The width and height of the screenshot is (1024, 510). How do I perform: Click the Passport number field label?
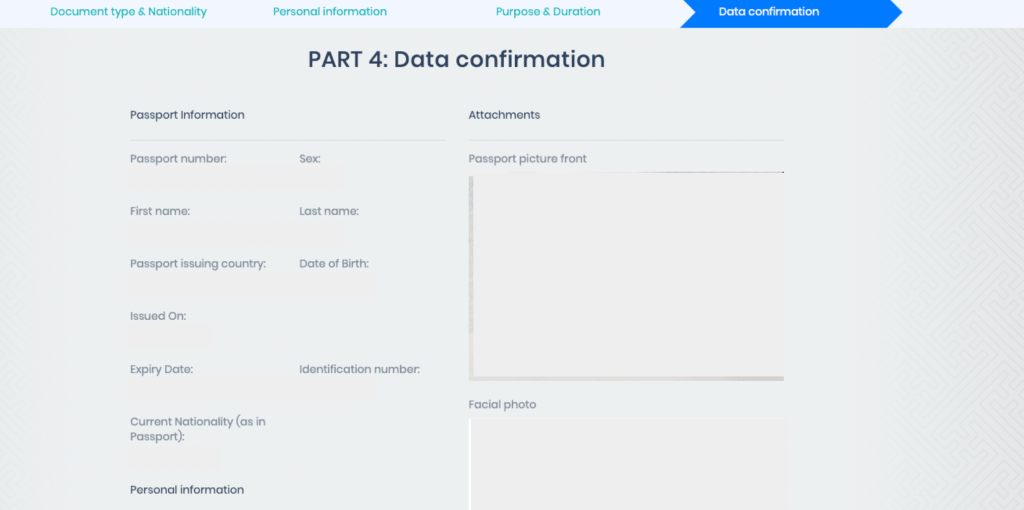(x=178, y=159)
